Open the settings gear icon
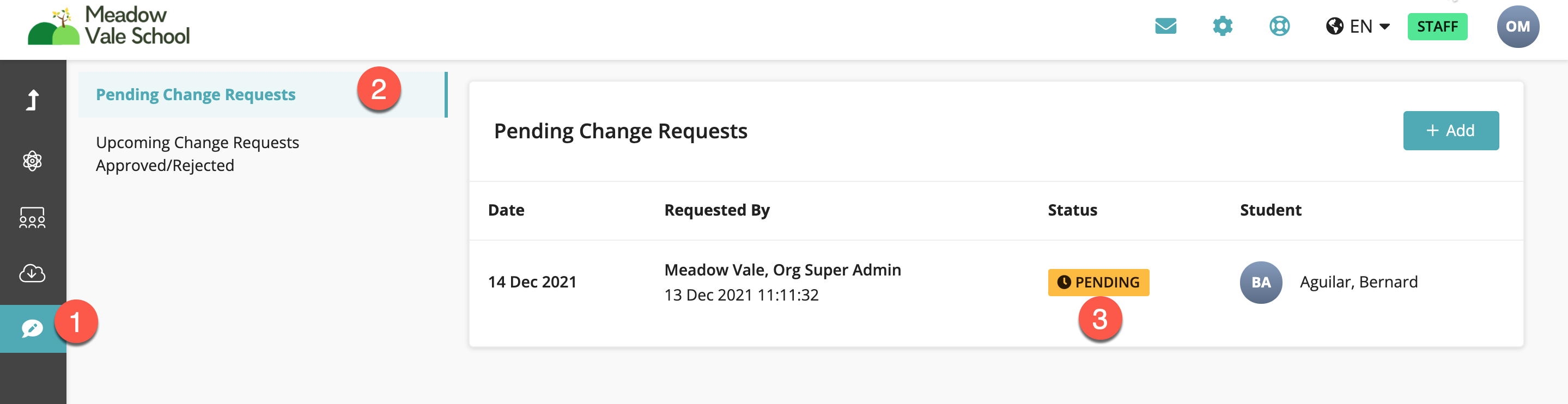The height and width of the screenshot is (404, 1568). tap(1222, 27)
